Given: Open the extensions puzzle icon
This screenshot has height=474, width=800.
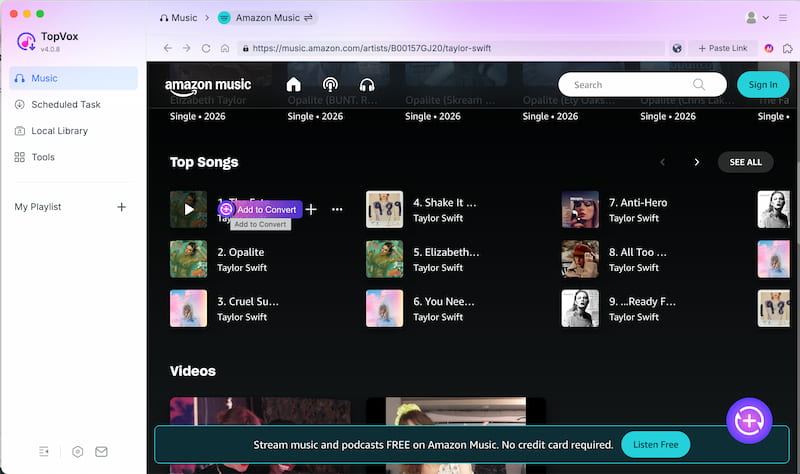Looking at the screenshot, I should (x=788, y=48).
